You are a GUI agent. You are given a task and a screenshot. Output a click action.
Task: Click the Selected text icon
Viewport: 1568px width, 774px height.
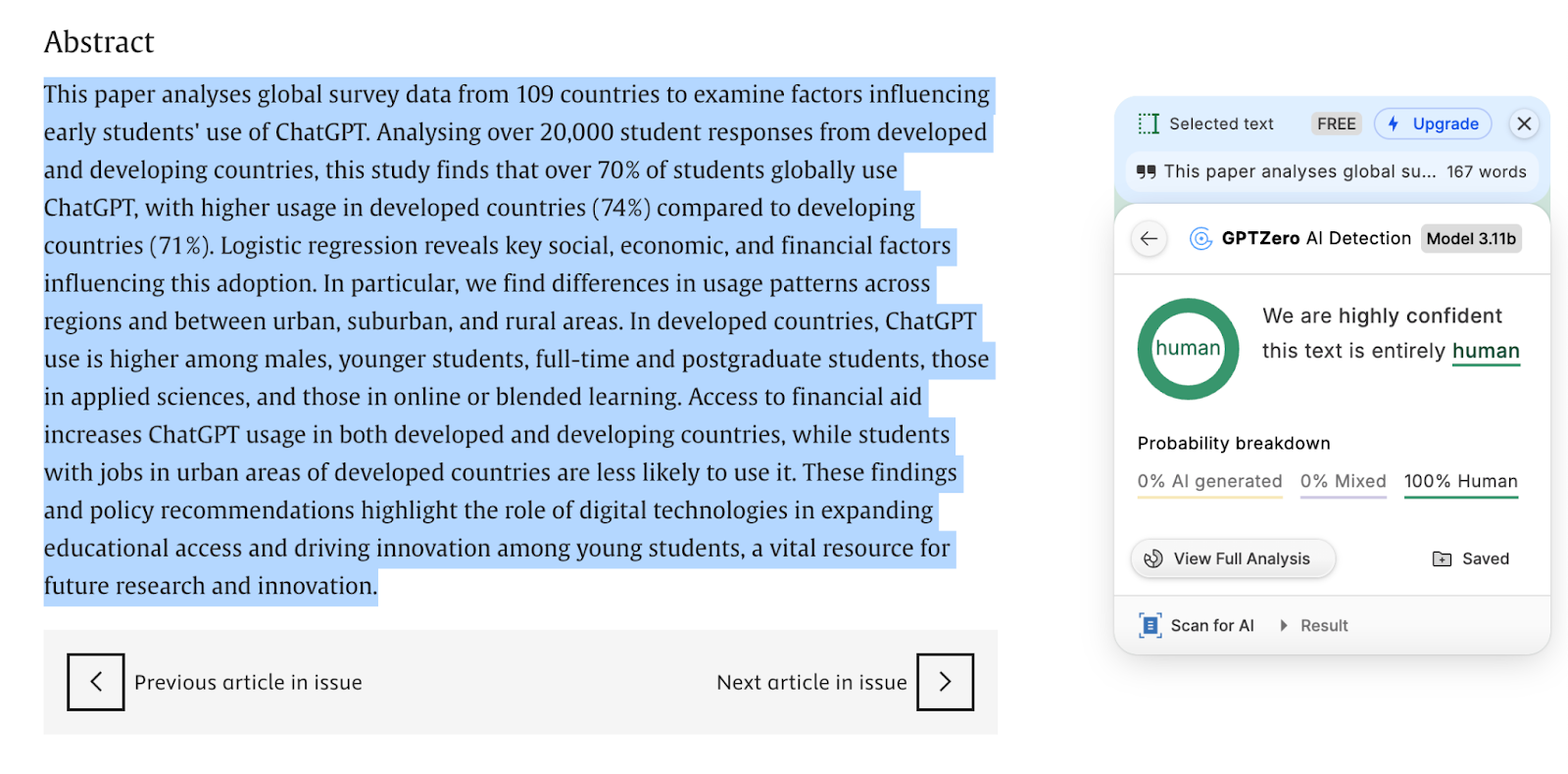[1149, 123]
